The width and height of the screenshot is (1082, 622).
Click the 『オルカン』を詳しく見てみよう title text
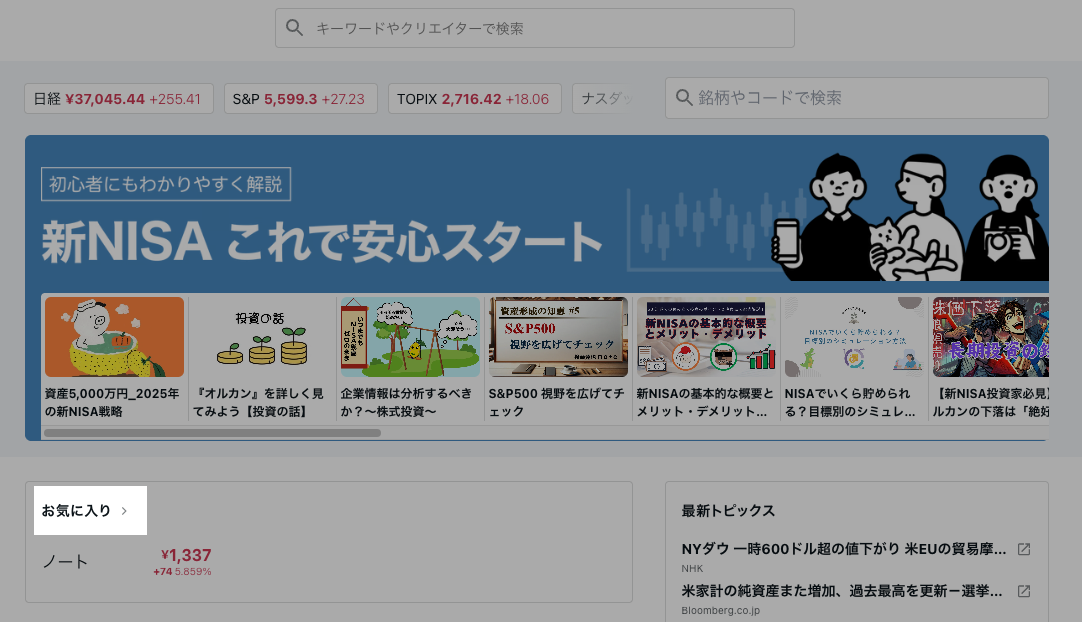[258, 402]
